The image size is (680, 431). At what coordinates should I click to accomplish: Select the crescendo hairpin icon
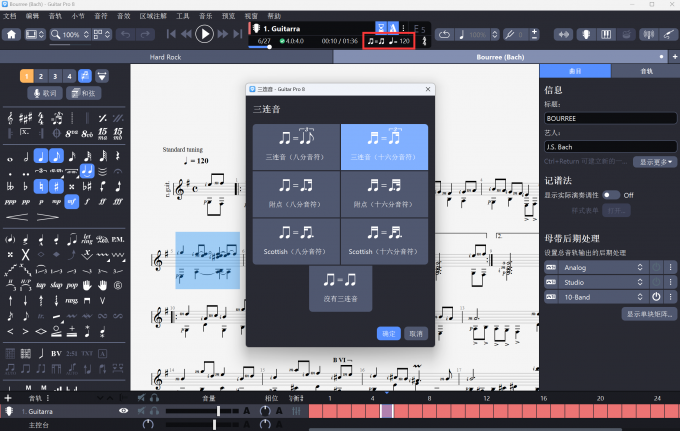click(17, 217)
